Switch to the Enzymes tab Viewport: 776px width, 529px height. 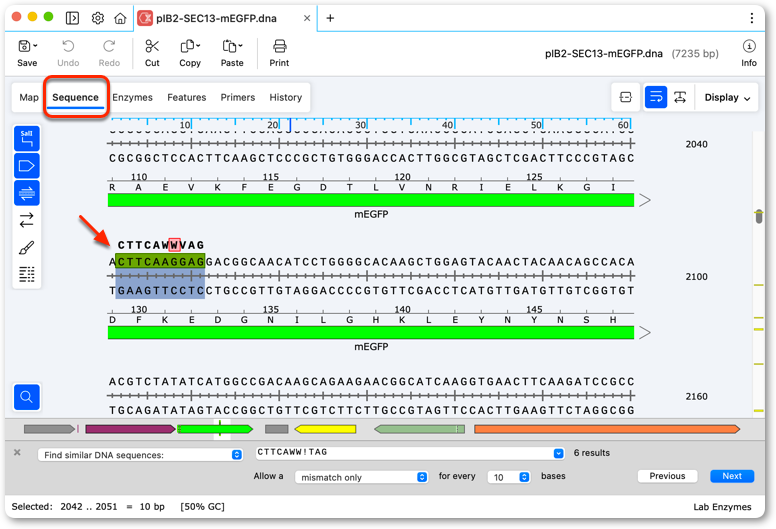coord(132,97)
